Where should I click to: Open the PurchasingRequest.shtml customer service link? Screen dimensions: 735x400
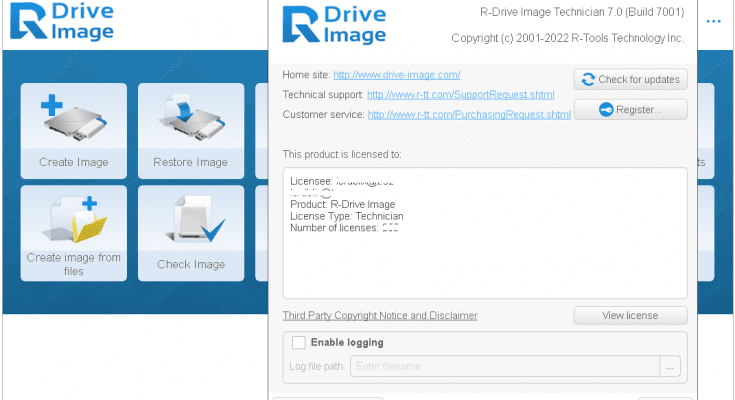point(469,114)
